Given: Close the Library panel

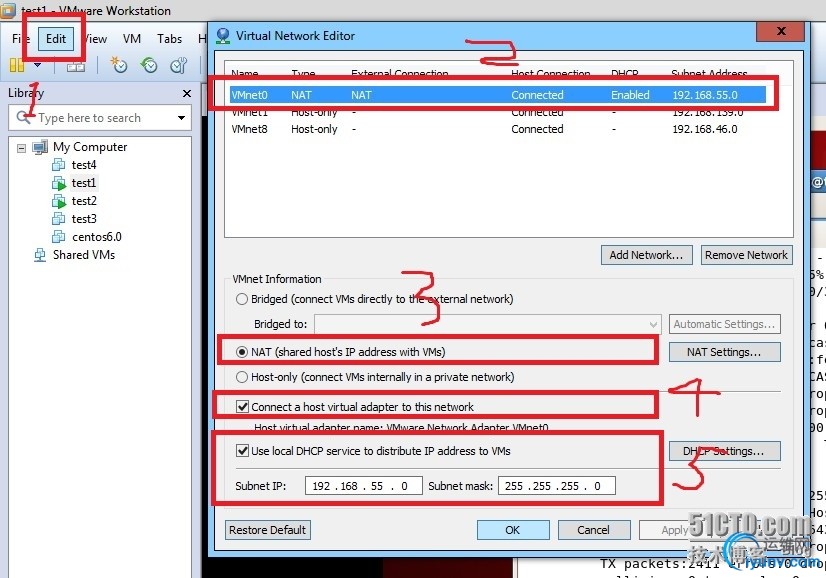Looking at the screenshot, I should 186,93.
